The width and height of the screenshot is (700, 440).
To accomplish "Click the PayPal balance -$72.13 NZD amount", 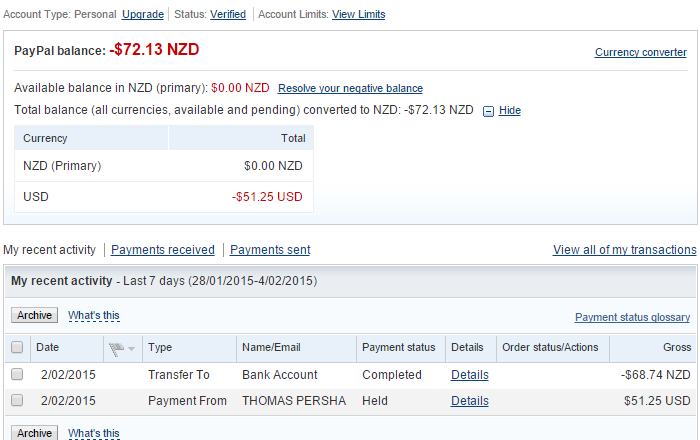I will pos(154,50).
